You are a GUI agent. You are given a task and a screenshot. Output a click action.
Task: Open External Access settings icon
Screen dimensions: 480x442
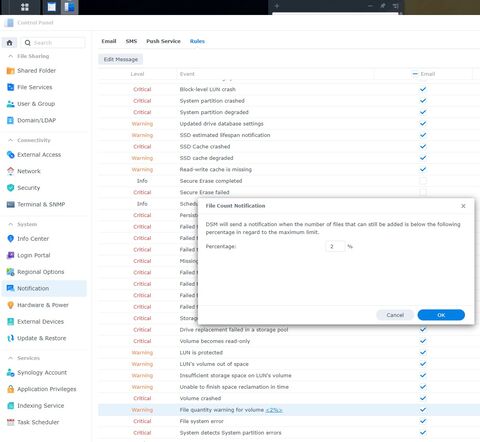click(x=11, y=155)
